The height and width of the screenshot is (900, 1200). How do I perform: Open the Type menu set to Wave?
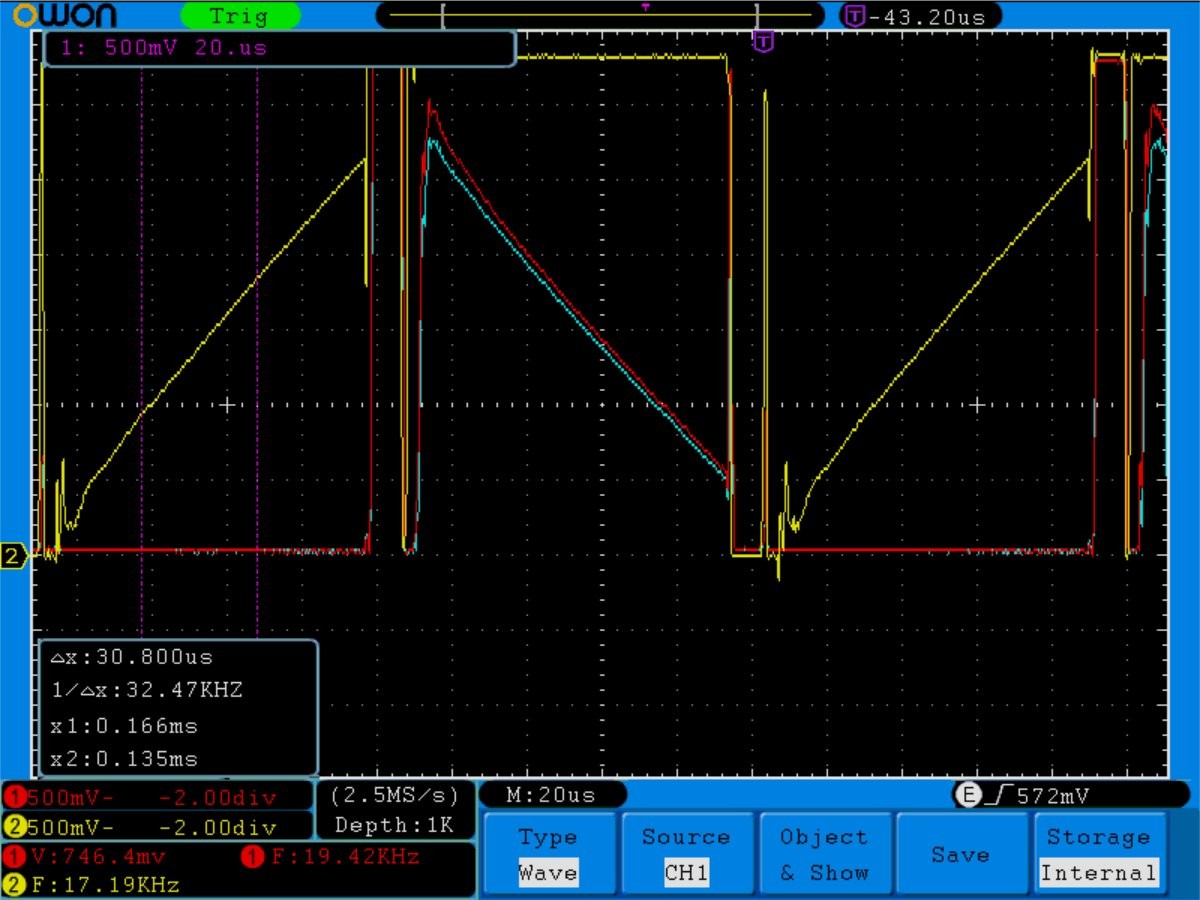tap(548, 854)
